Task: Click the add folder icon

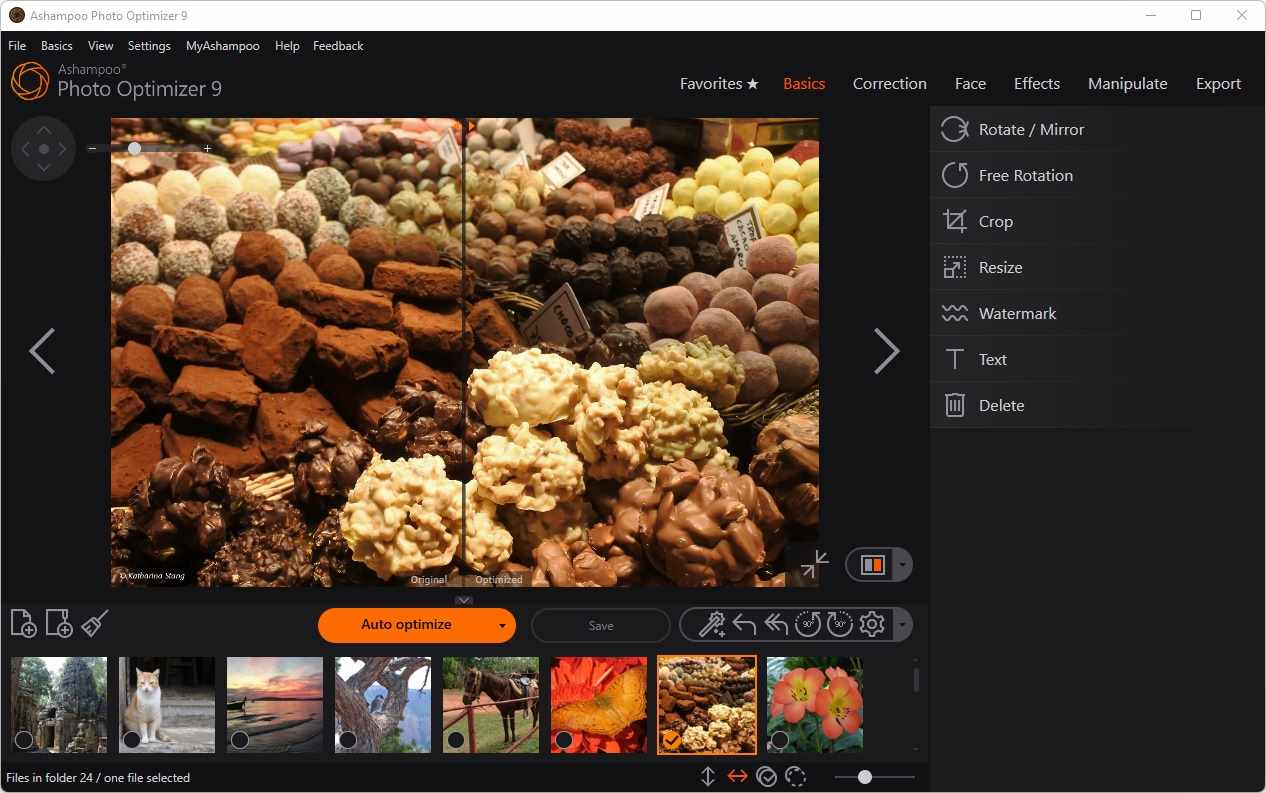Action: (59, 623)
